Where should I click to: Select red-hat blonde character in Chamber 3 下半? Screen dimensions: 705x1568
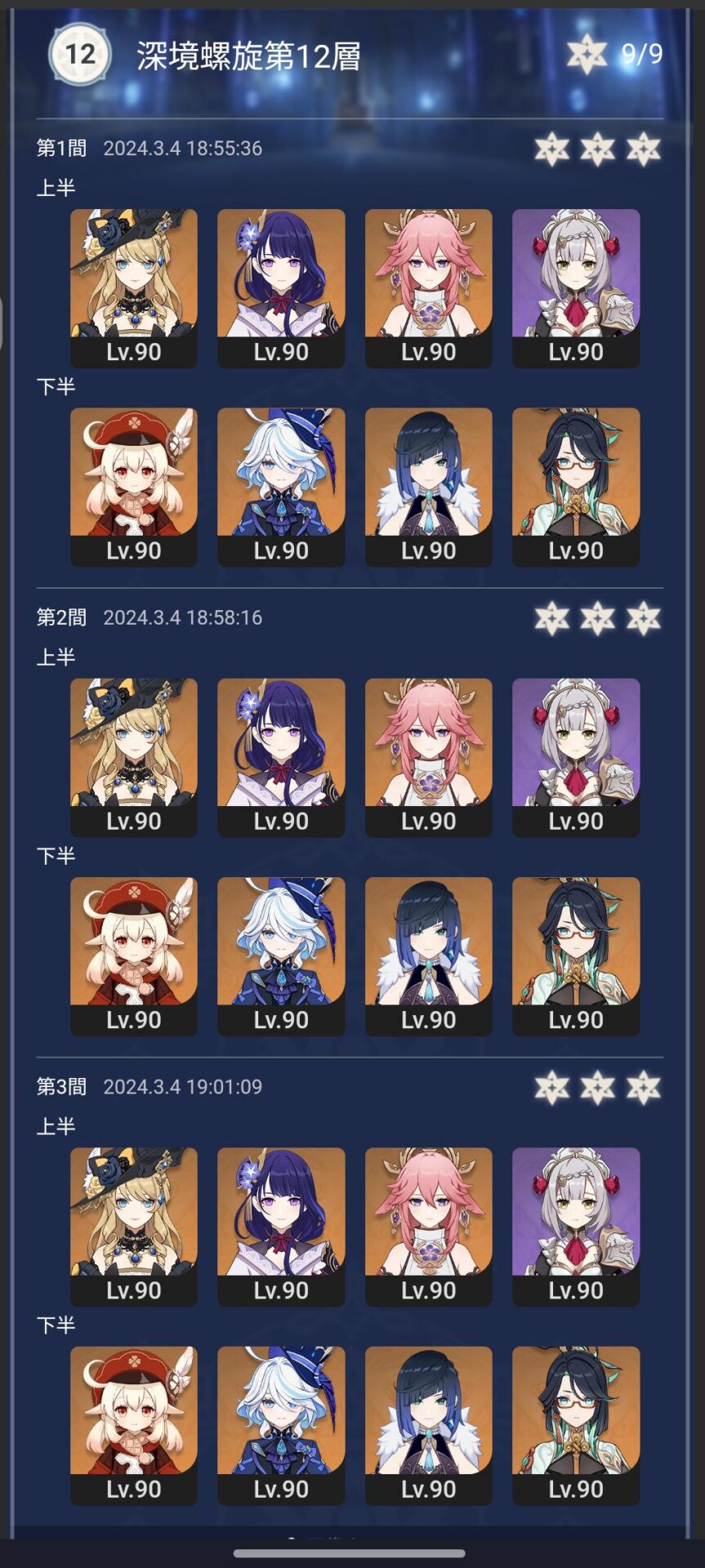[x=134, y=1425]
